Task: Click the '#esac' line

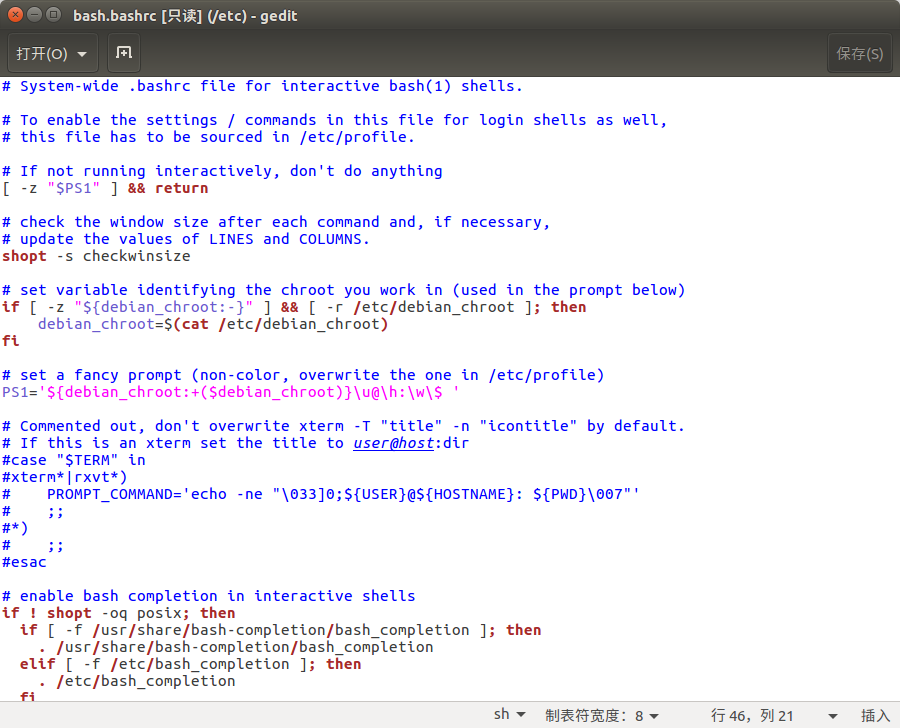Action: 24,562
